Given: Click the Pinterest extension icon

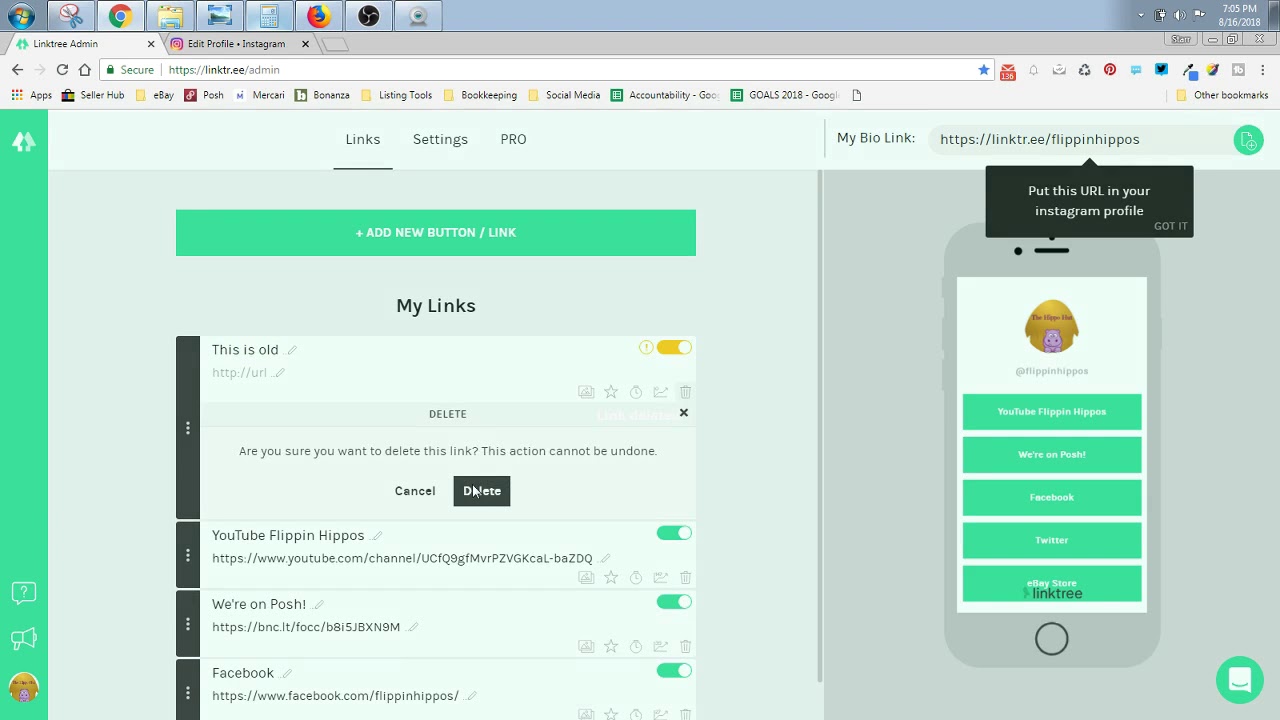Looking at the screenshot, I should coord(1110,70).
